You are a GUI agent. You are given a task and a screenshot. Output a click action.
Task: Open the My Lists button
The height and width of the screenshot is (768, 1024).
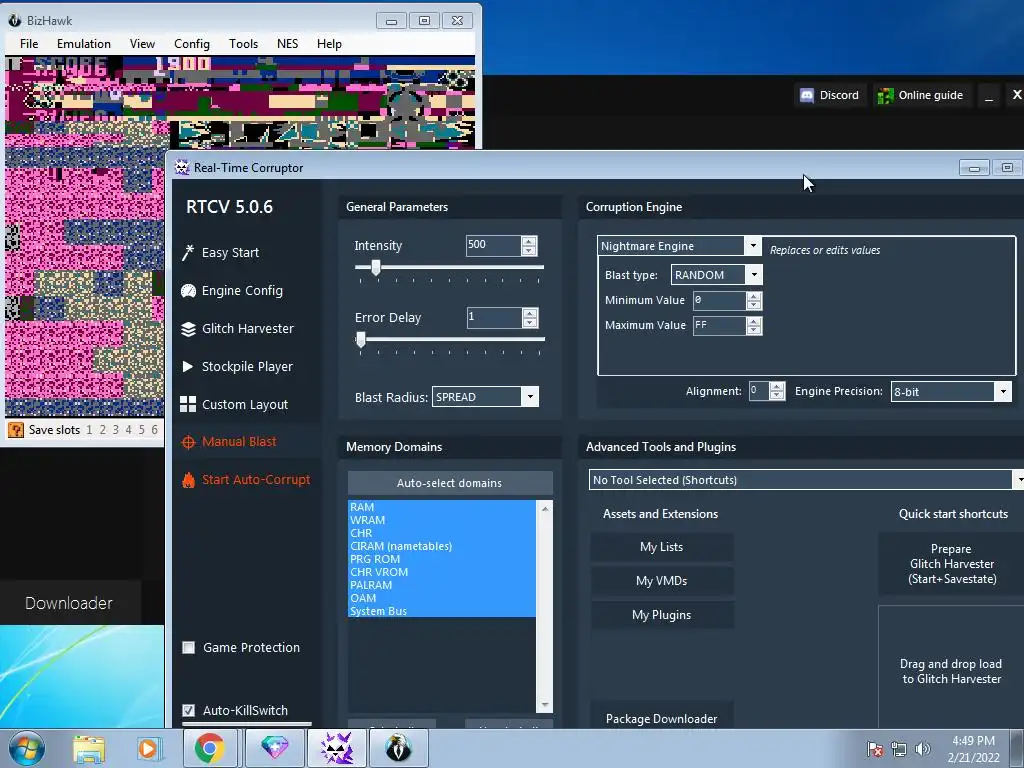[x=662, y=547]
